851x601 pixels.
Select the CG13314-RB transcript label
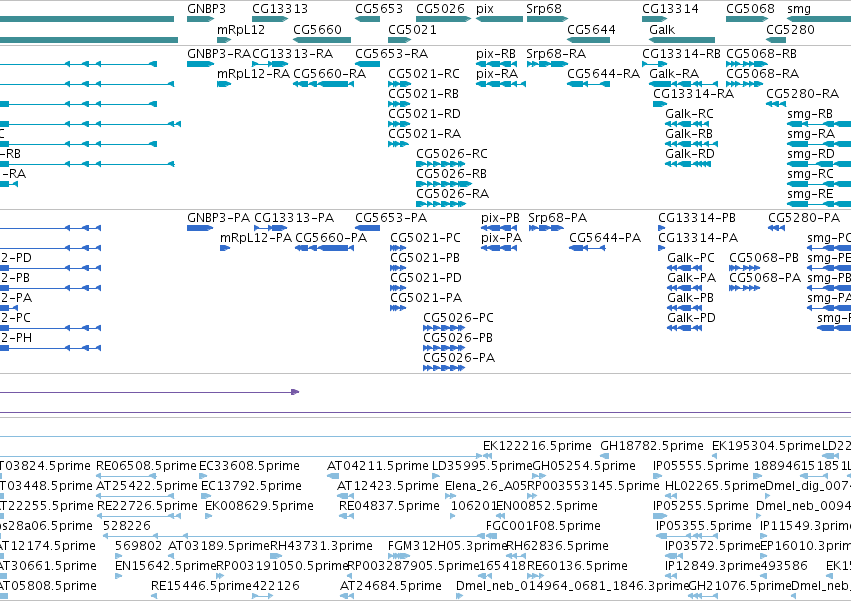pos(681,54)
